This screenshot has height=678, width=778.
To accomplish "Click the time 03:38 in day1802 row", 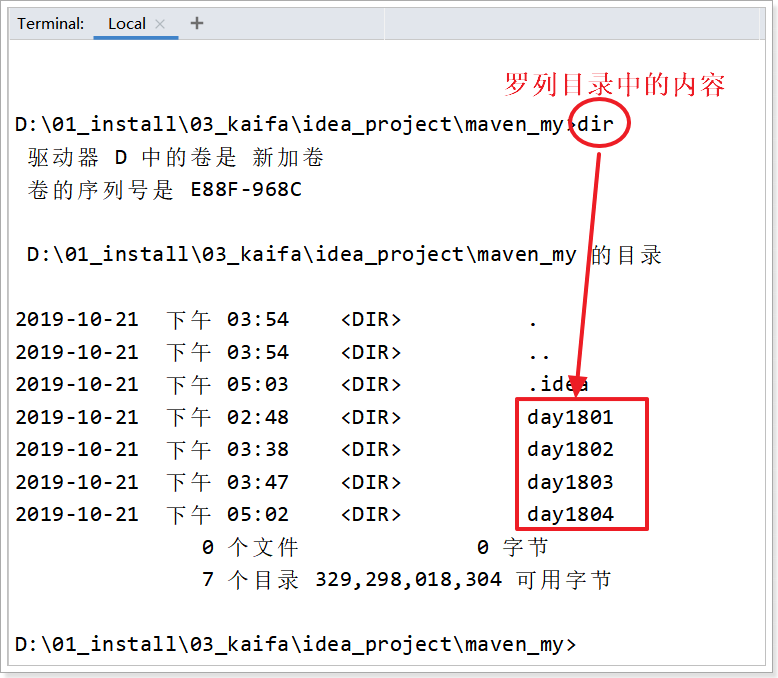I will (x=258, y=450).
